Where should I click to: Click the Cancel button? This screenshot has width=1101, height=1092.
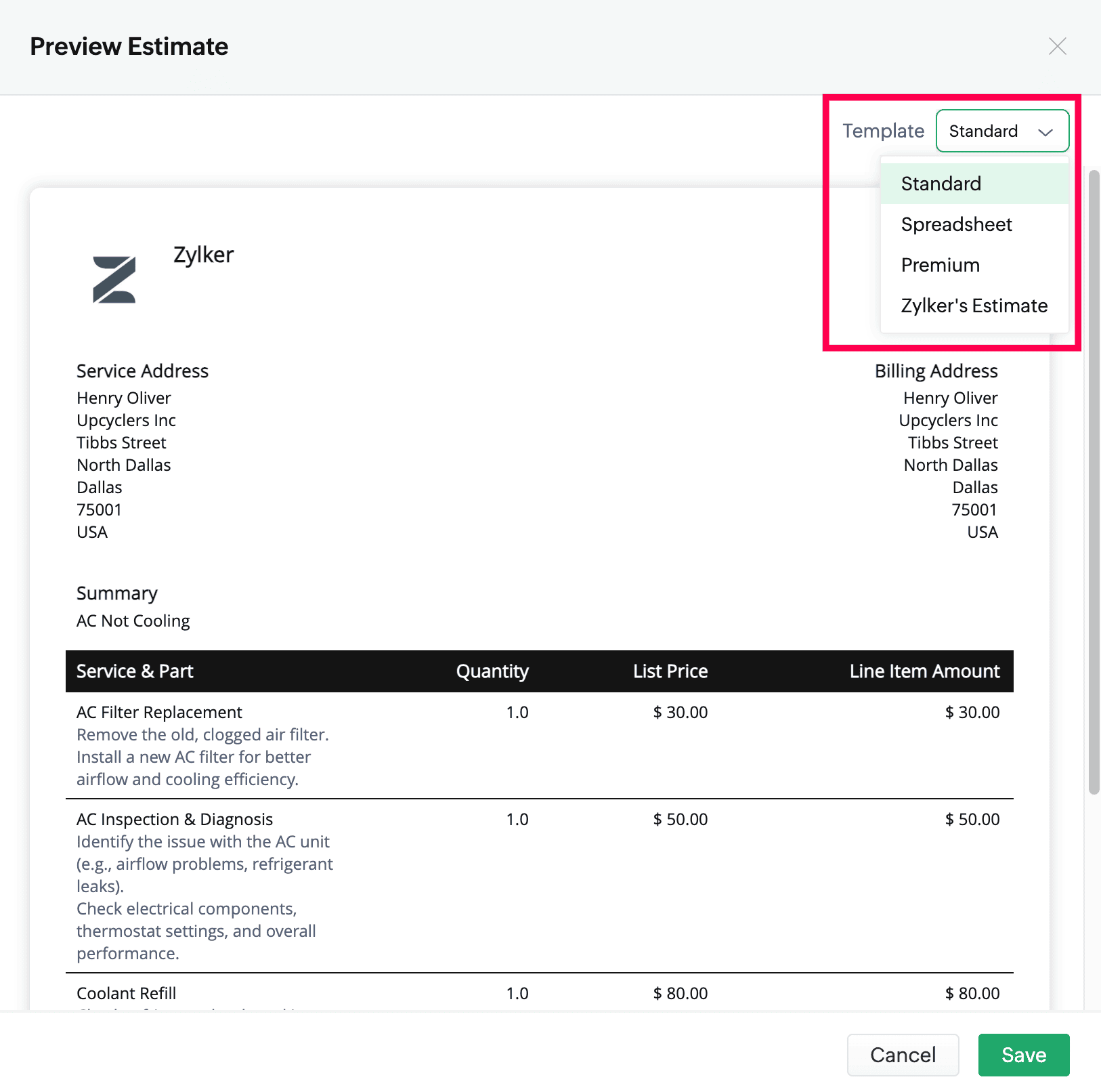coord(902,1055)
